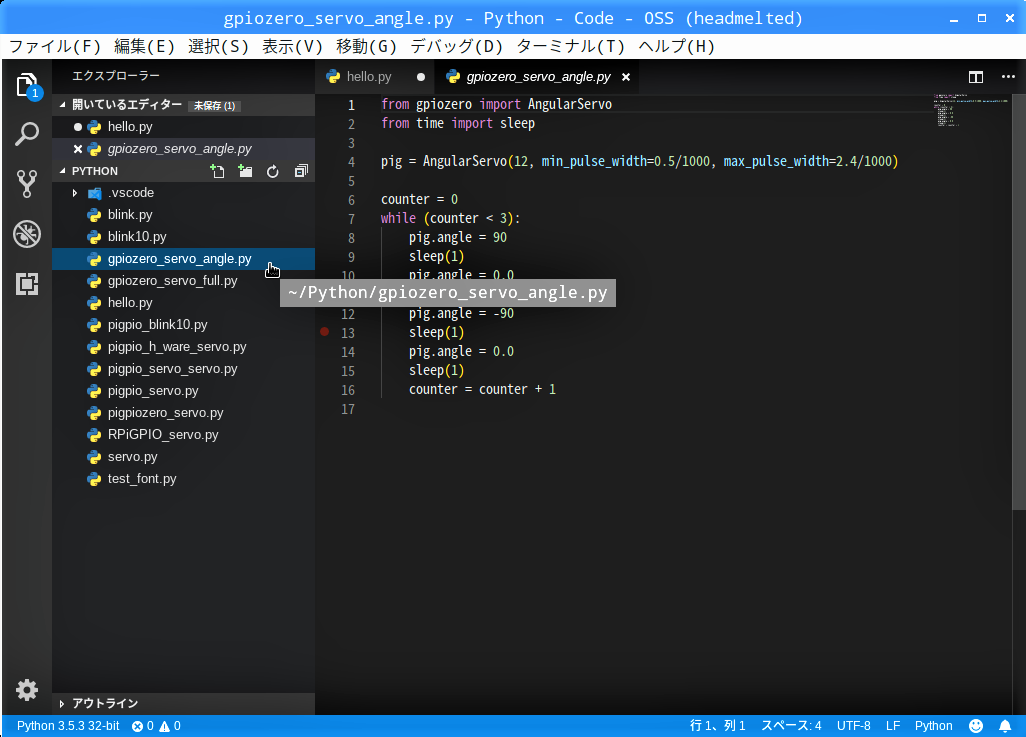Open the Go menu
Screen dimensions: 1026x737
point(366,46)
